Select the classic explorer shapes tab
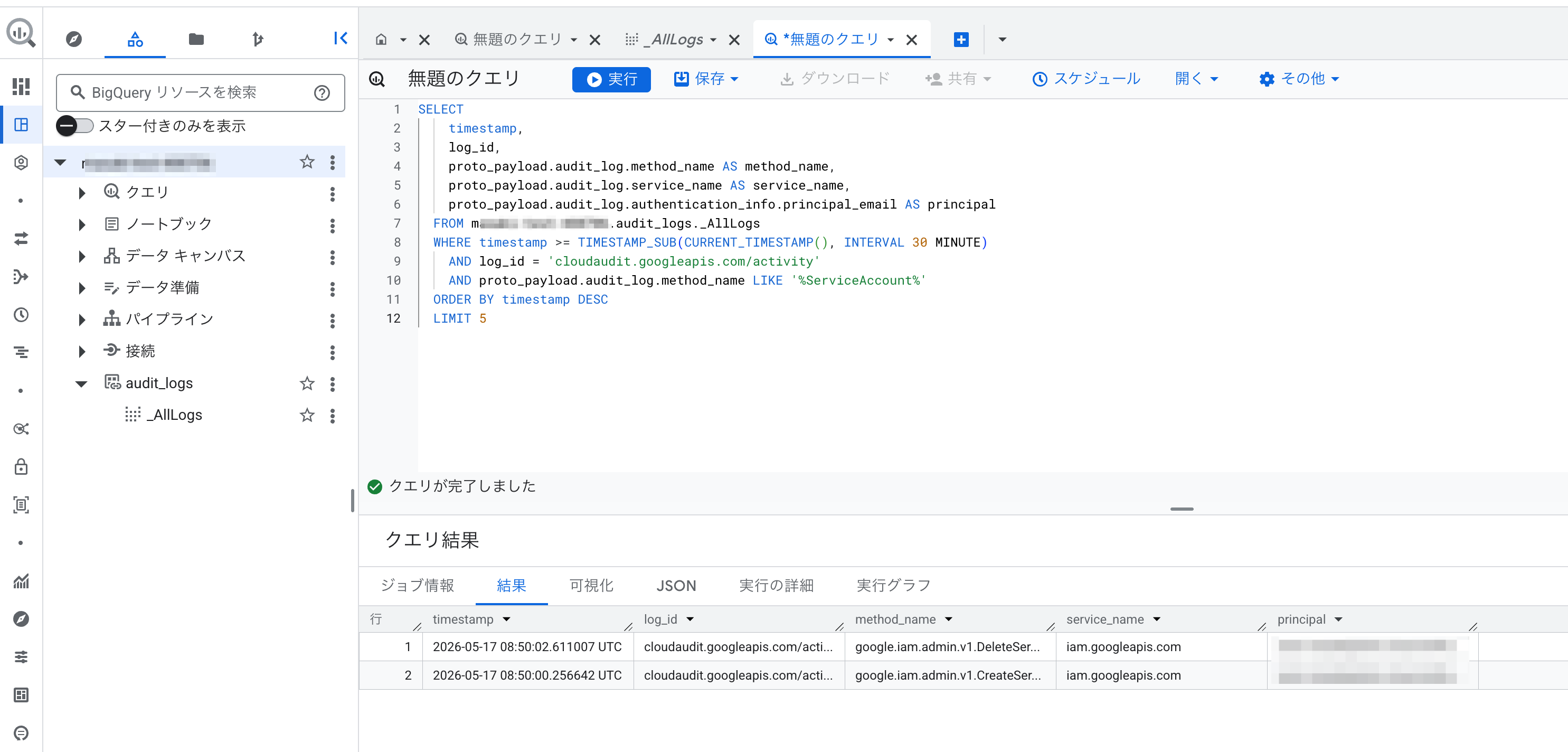This screenshot has height=752, width=1568. 135,40
